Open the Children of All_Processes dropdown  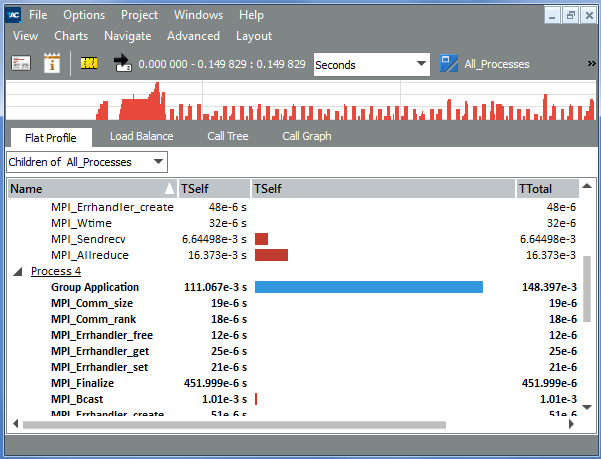87,162
